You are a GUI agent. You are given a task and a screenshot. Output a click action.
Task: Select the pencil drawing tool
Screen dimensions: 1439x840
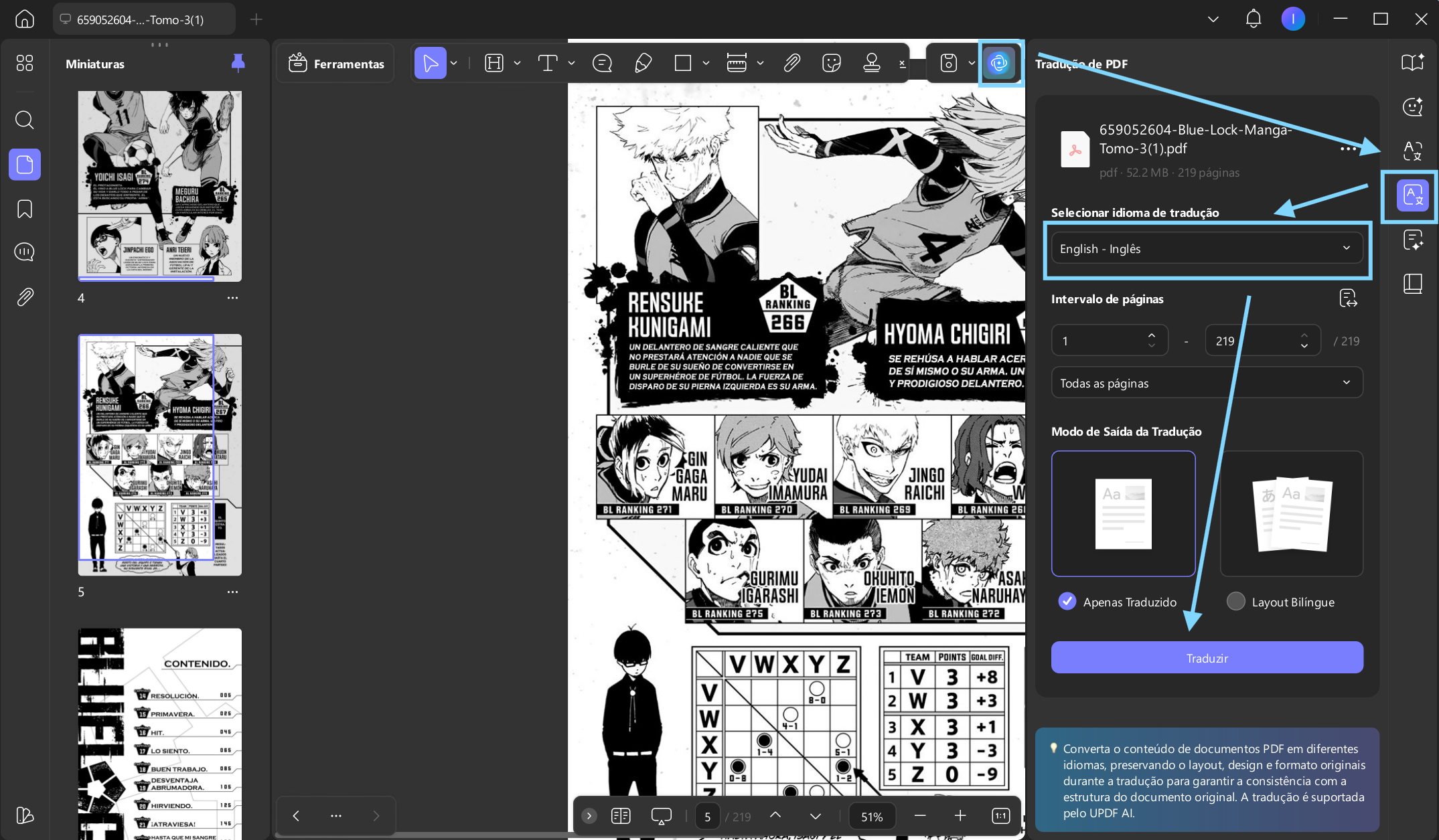(x=643, y=64)
